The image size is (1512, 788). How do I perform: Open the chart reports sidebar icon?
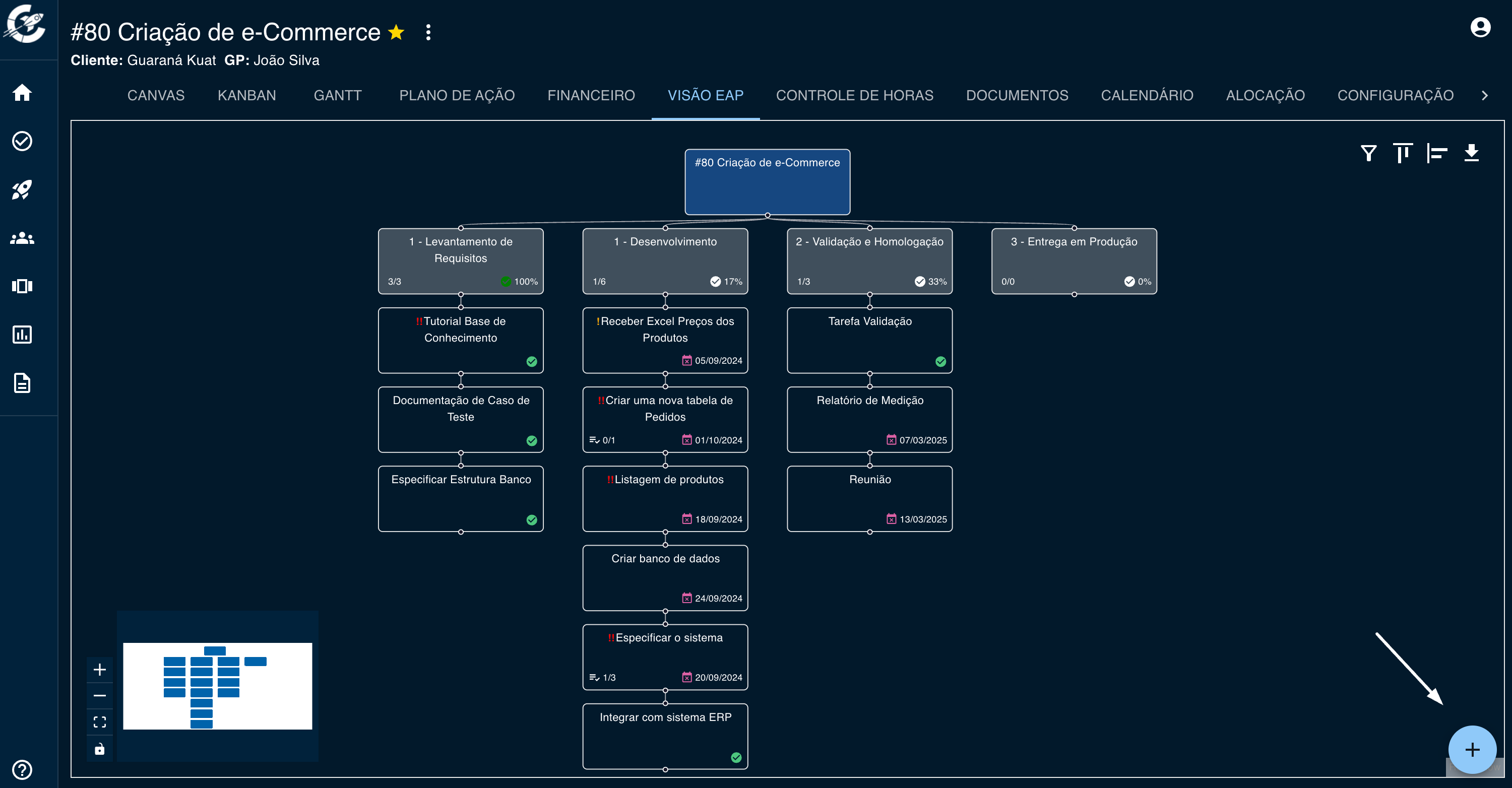22,335
